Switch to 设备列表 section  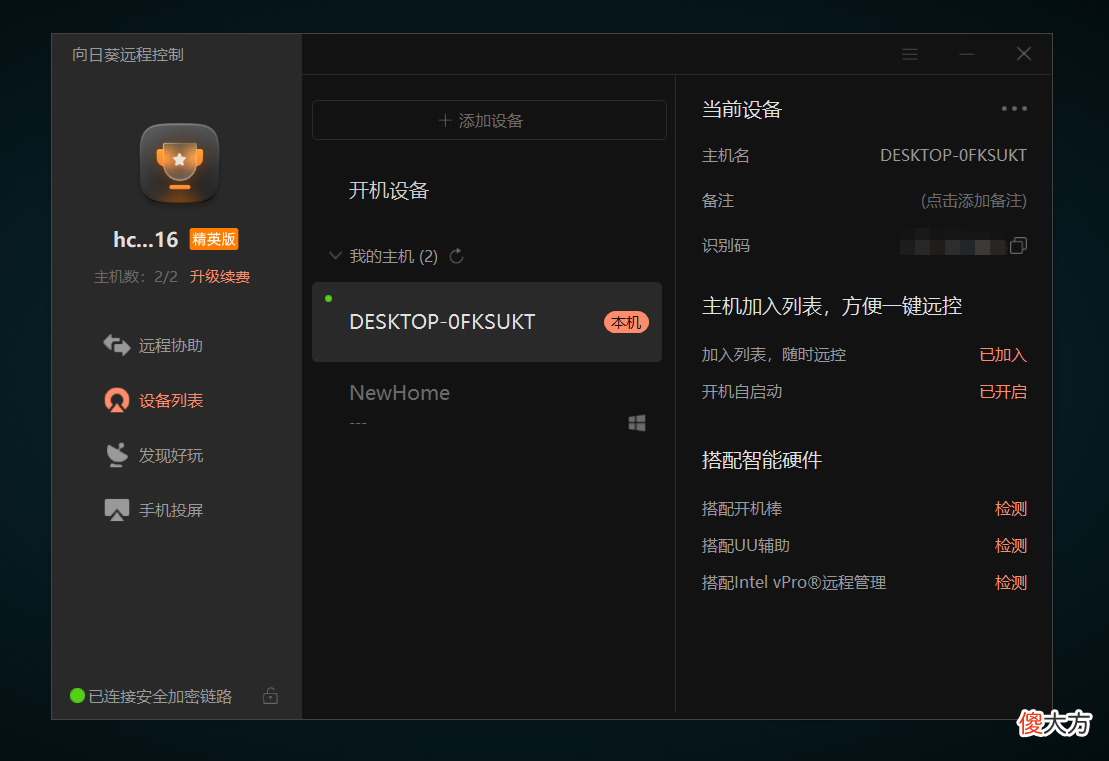(171, 401)
